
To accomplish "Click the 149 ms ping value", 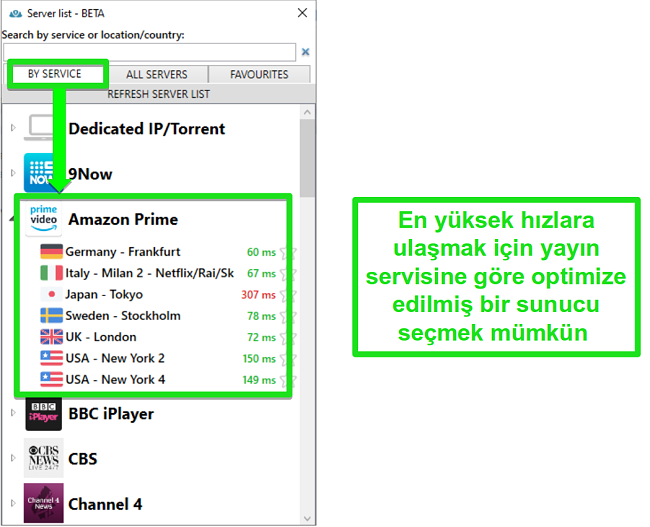I will click(259, 380).
